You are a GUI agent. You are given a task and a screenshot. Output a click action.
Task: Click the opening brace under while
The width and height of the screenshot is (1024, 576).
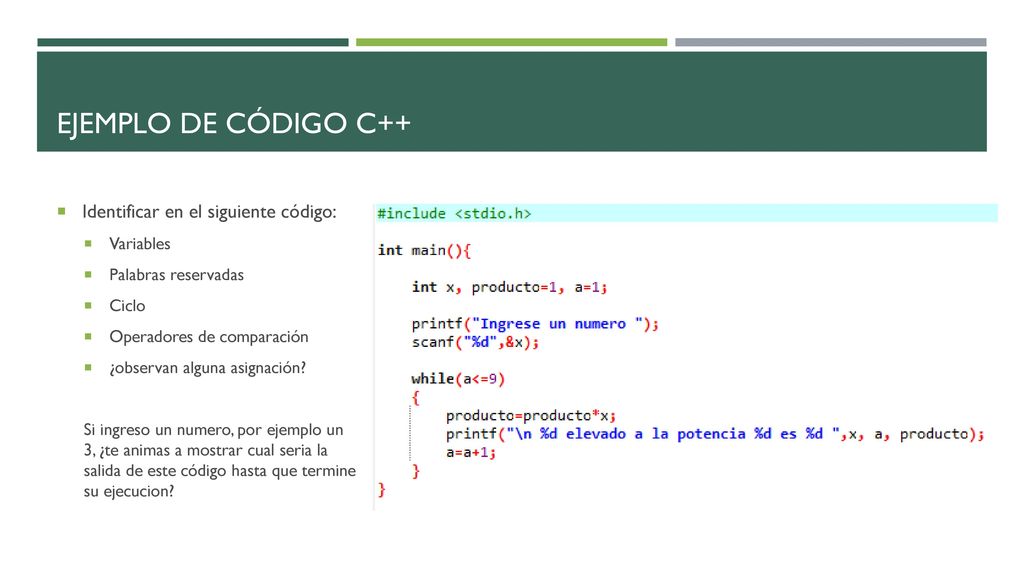pyautogui.click(x=415, y=398)
